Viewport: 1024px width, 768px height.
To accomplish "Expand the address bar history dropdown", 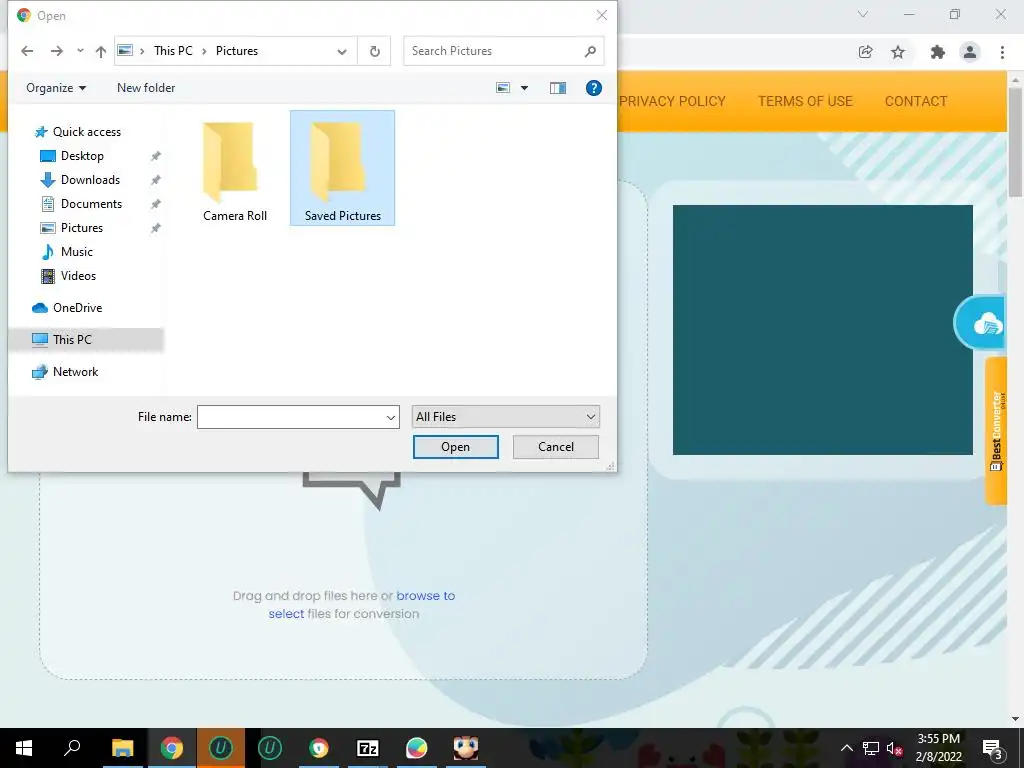I will click(x=342, y=52).
